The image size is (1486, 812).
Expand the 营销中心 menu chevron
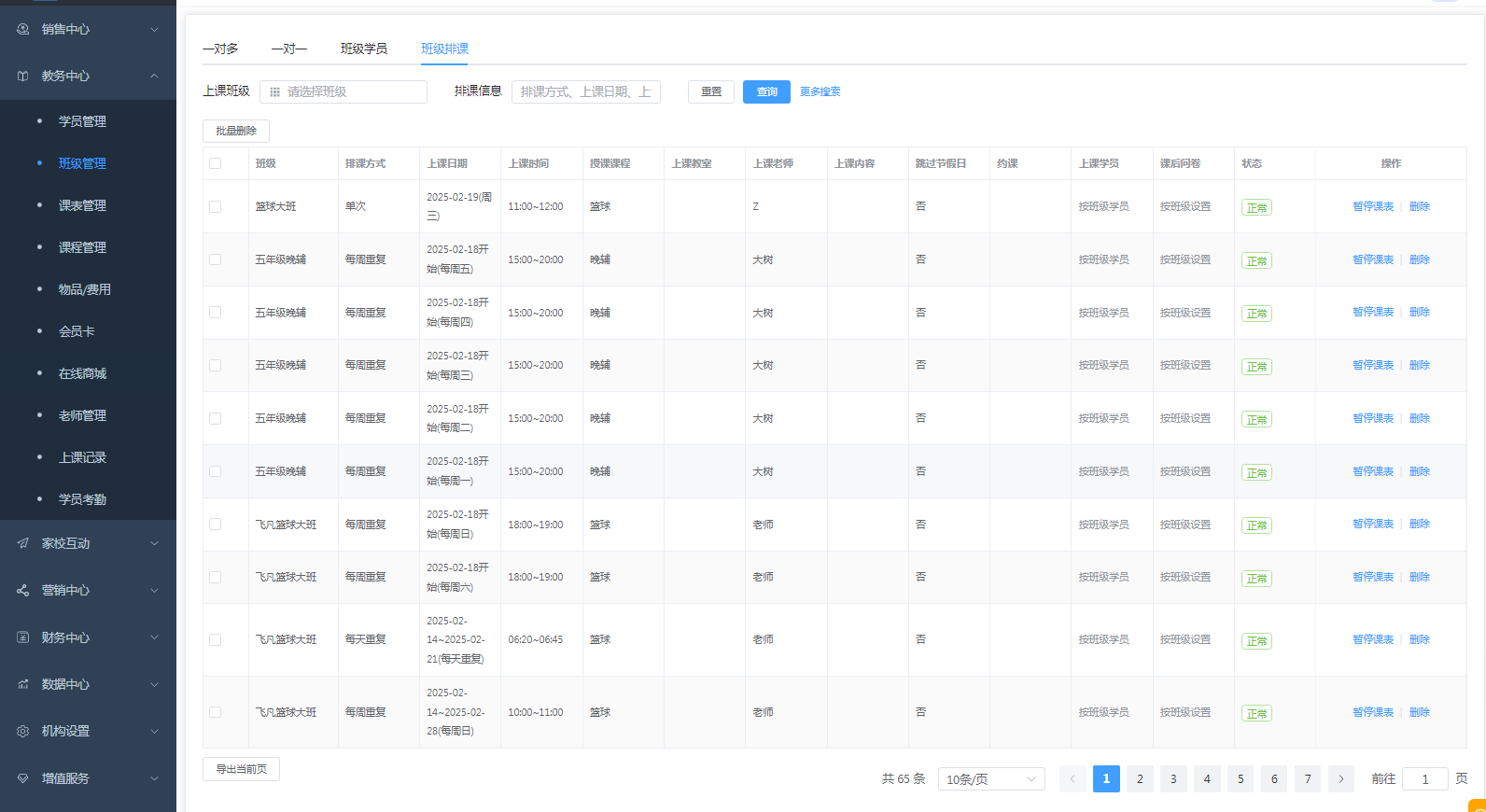(x=154, y=590)
